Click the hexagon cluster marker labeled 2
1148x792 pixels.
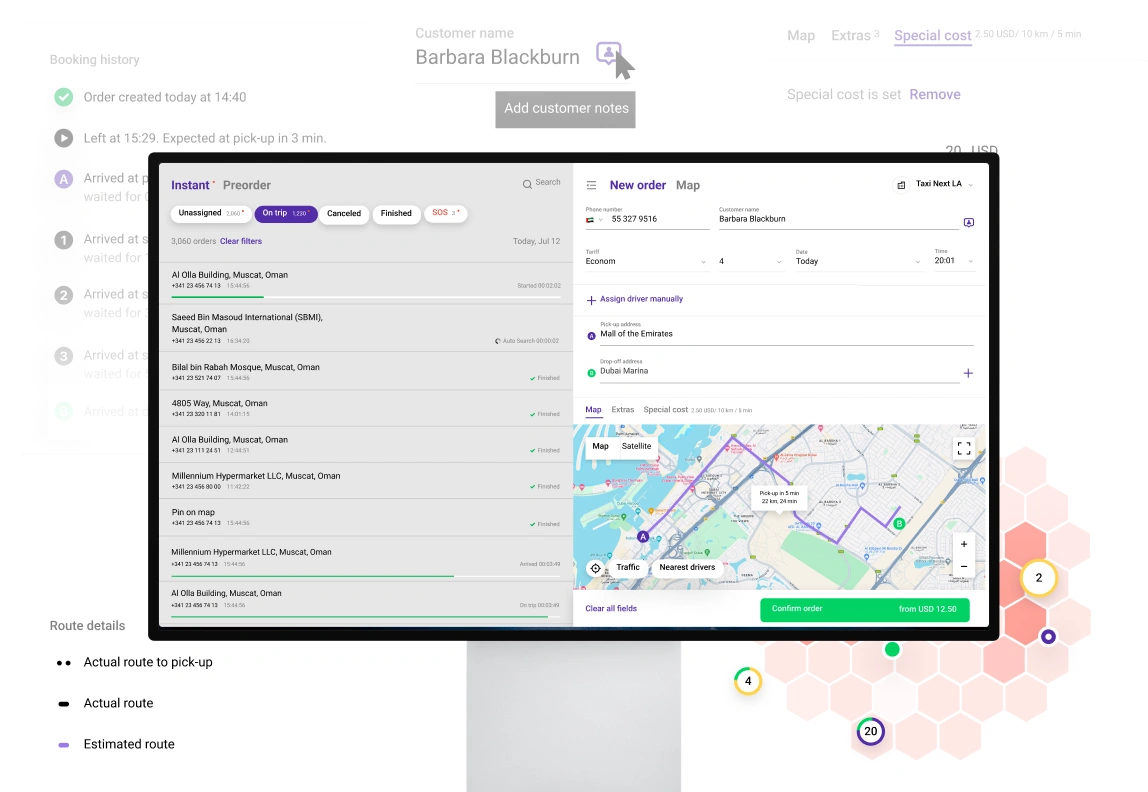1038,578
